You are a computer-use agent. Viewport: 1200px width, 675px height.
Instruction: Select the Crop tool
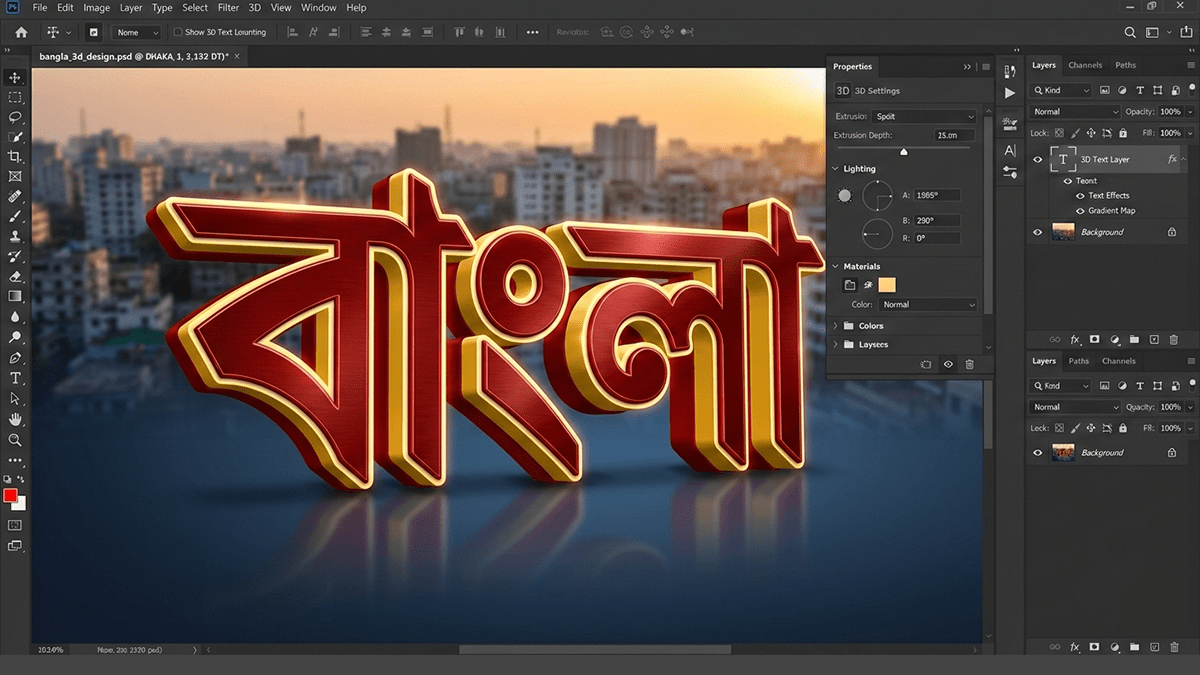click(x=15, y=157)
